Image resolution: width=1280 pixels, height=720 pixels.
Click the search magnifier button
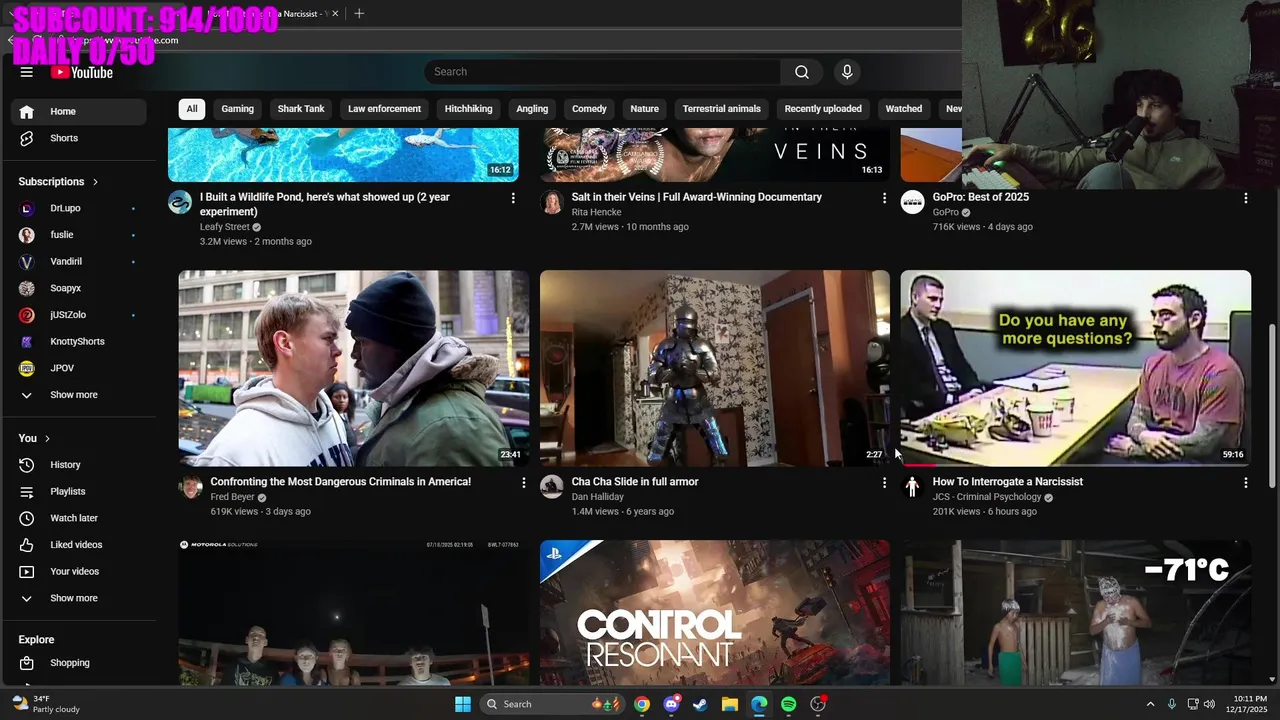click(801, 72)
